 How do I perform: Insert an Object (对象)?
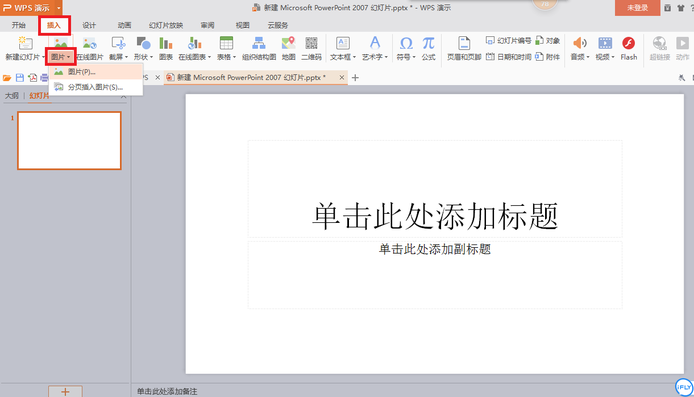(547, 41)
